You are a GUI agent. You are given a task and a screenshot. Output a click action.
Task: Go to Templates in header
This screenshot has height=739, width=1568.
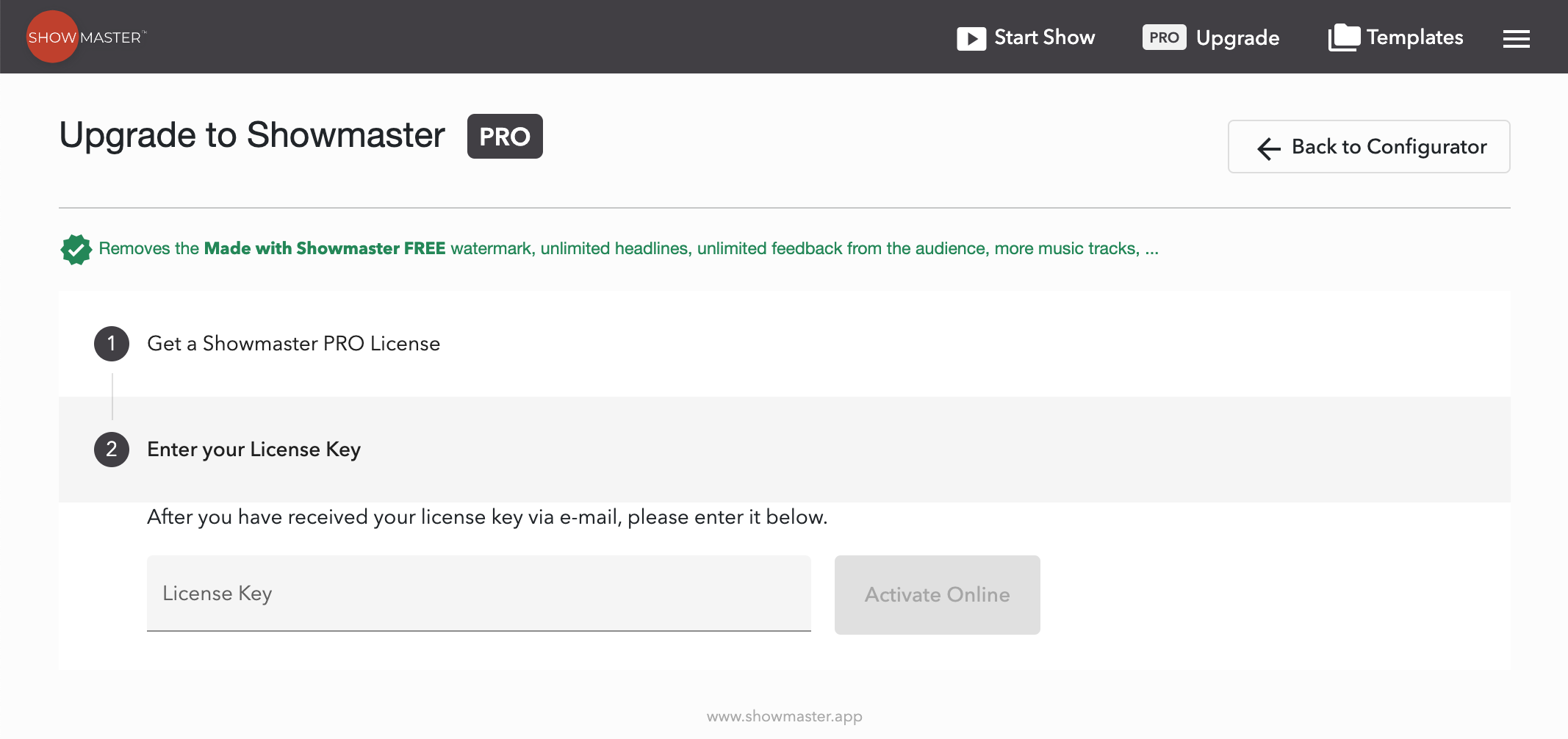coord(1414,37)
